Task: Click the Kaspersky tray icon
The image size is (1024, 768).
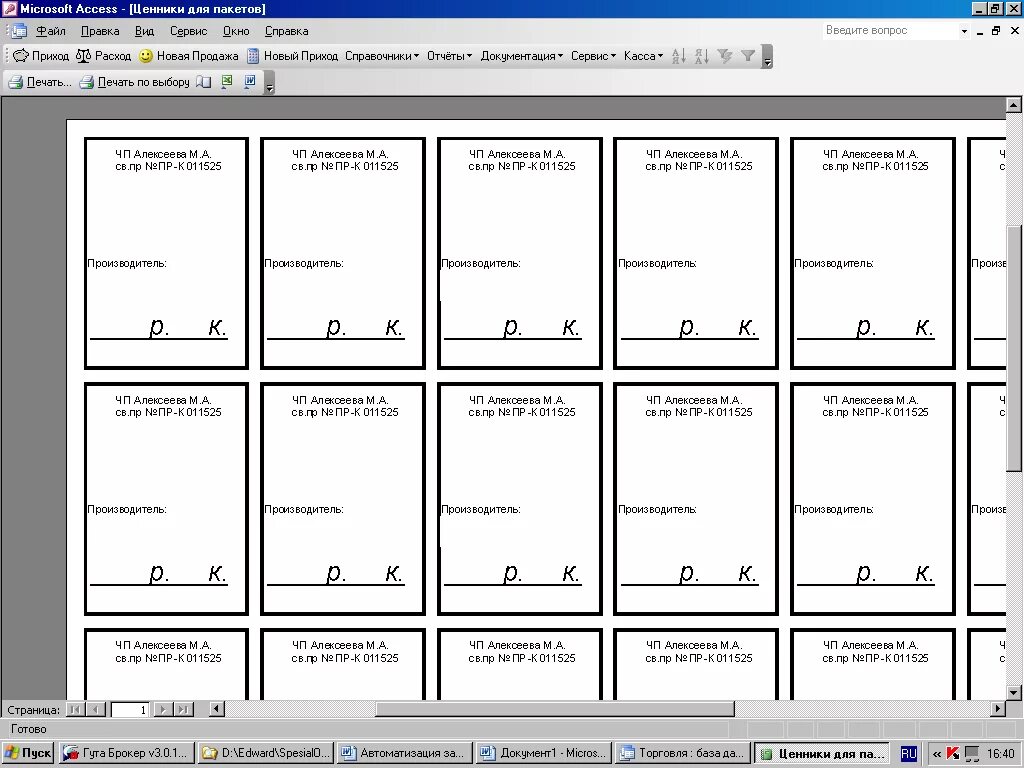Action: 953,754
